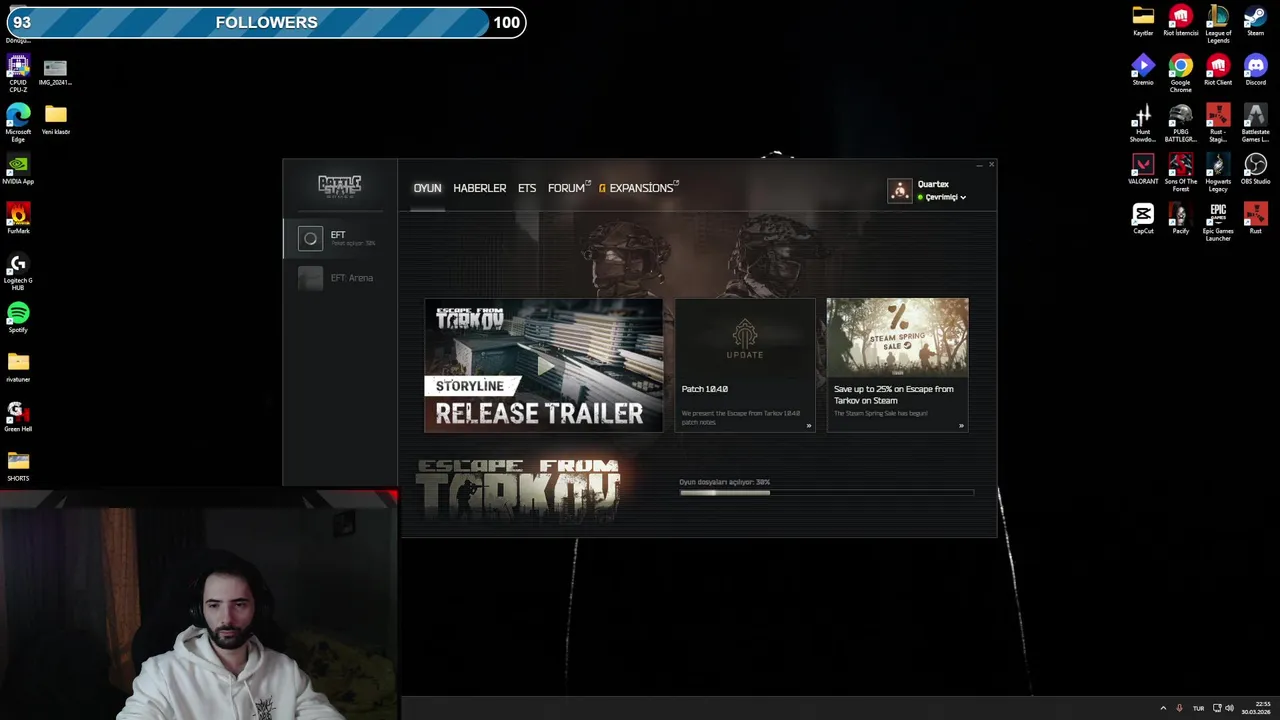Select EFT: Arena in the game list
The height and width of the screenshot is (720, 1280).
pos(339,278)
